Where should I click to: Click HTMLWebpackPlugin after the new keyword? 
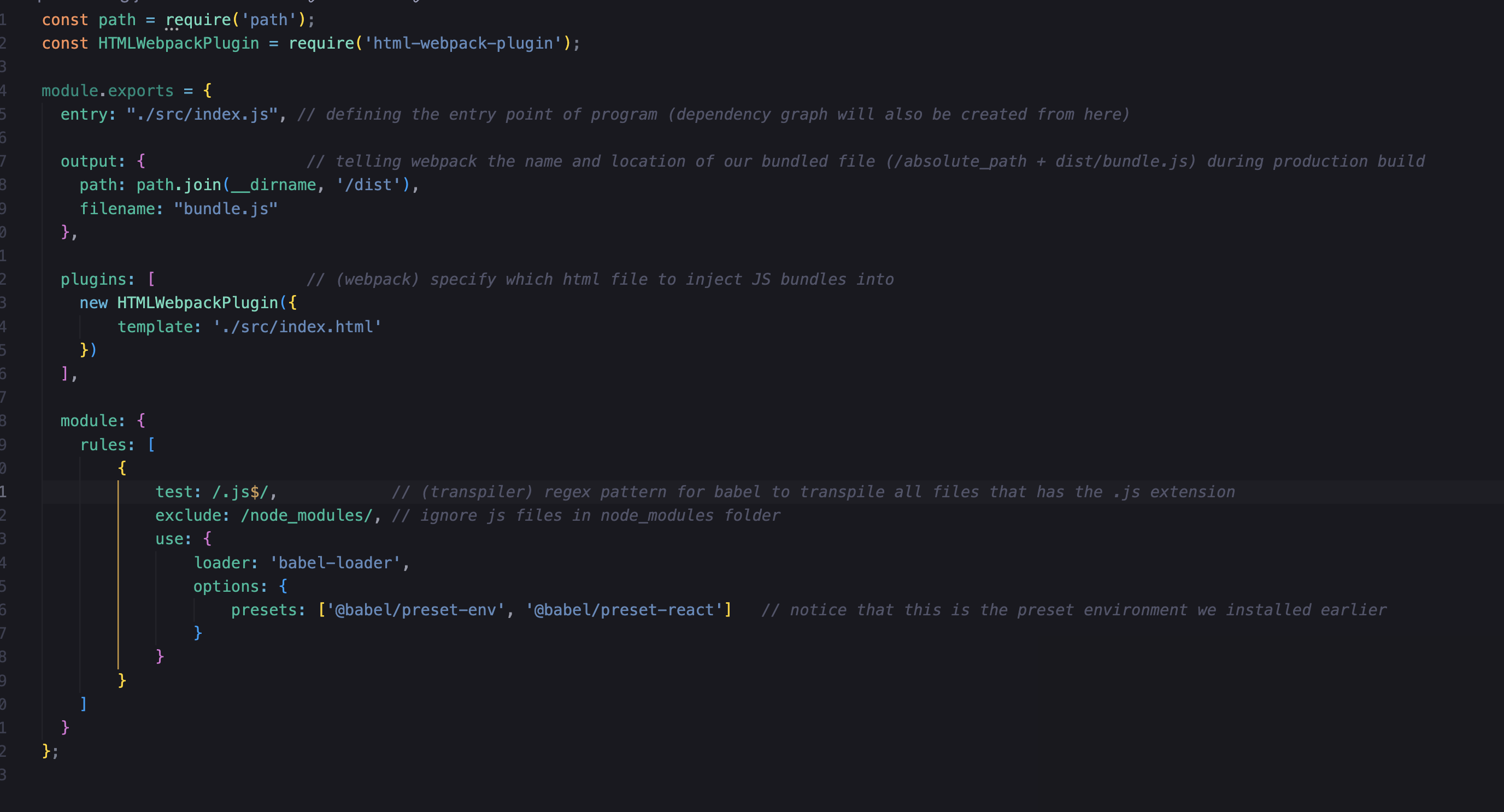pos(197,302)
